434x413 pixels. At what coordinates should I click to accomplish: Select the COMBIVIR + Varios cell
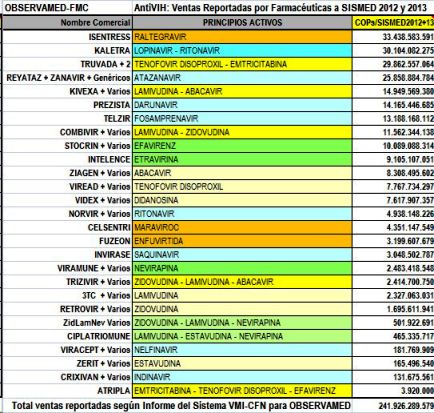coord(68,132)
